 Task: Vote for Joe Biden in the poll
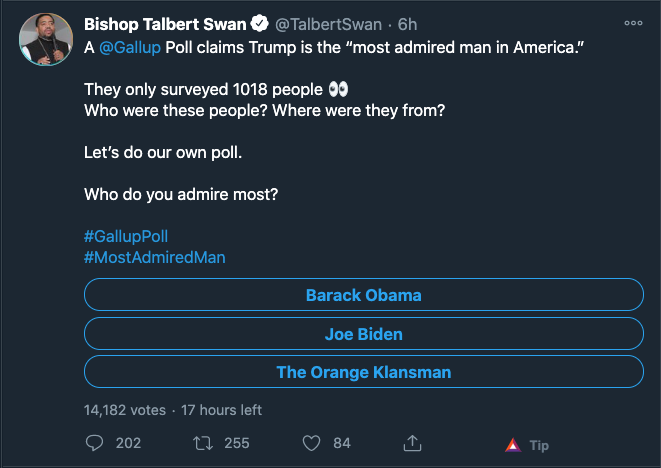pos(364,334)
